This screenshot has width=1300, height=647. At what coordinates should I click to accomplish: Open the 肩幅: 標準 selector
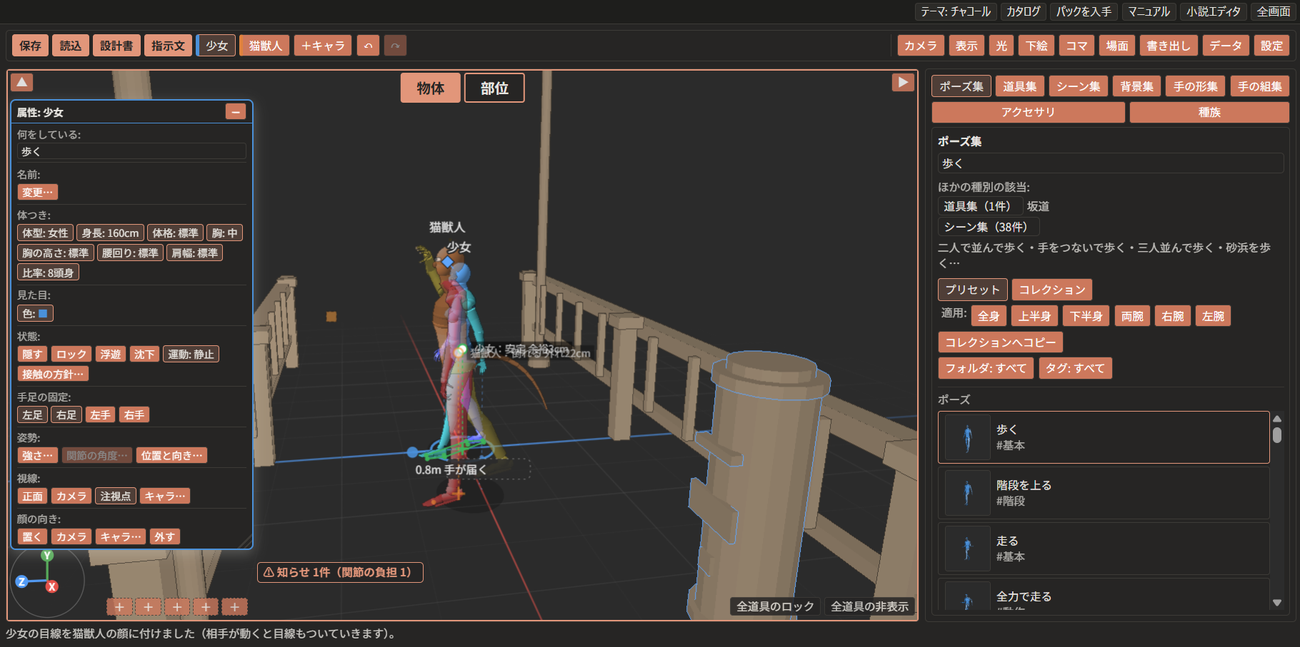194,253
